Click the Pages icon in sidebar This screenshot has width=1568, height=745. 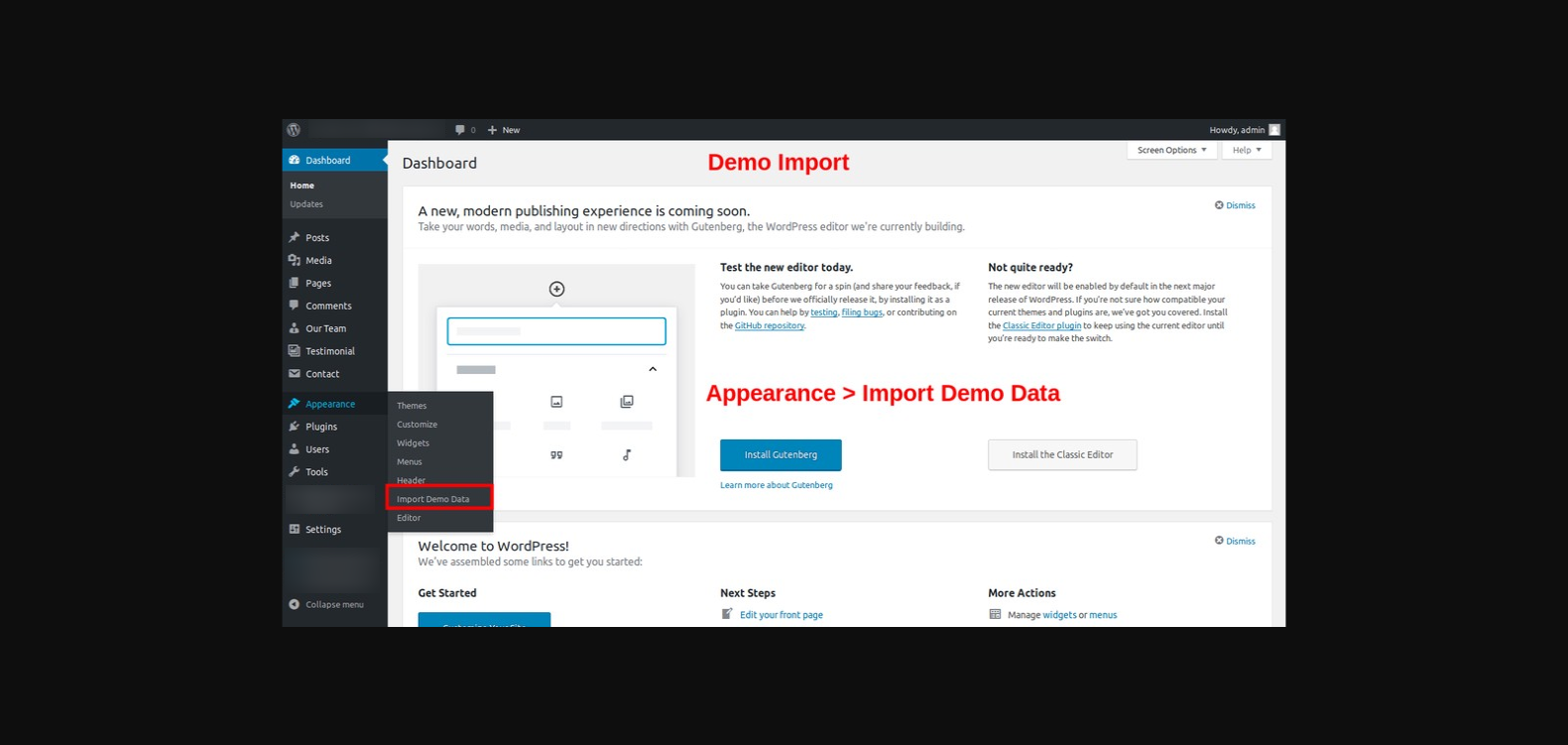pyautogui.click(x=295, y=283)
